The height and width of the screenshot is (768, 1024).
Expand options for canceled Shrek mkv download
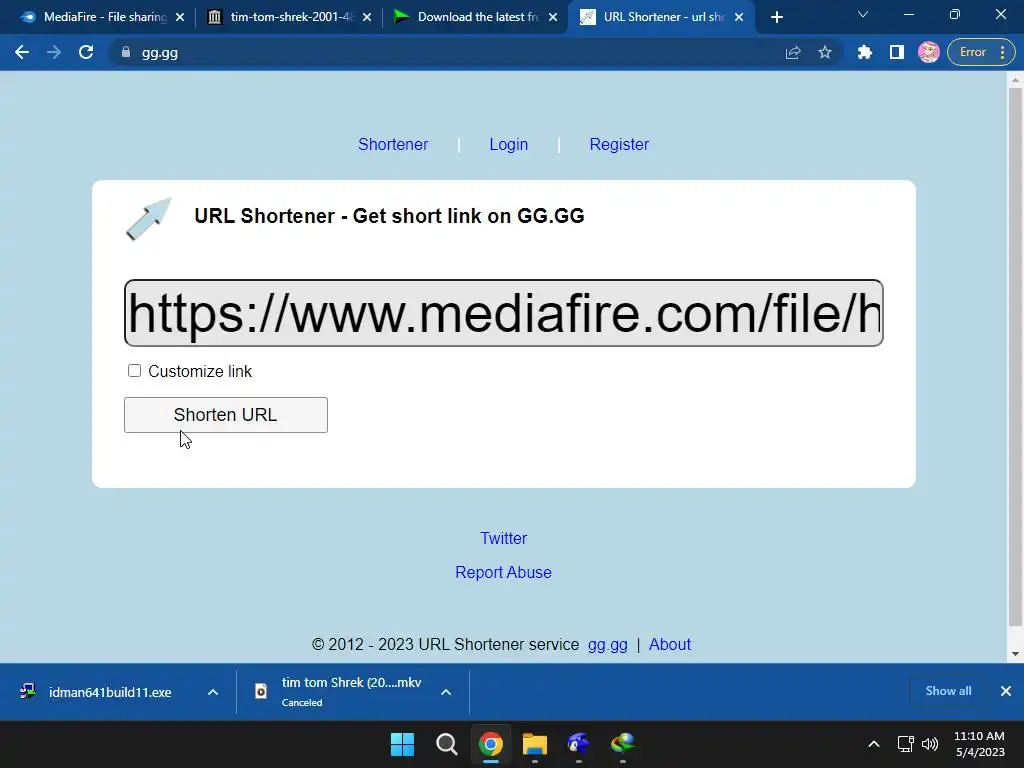[x=446, y=692]
